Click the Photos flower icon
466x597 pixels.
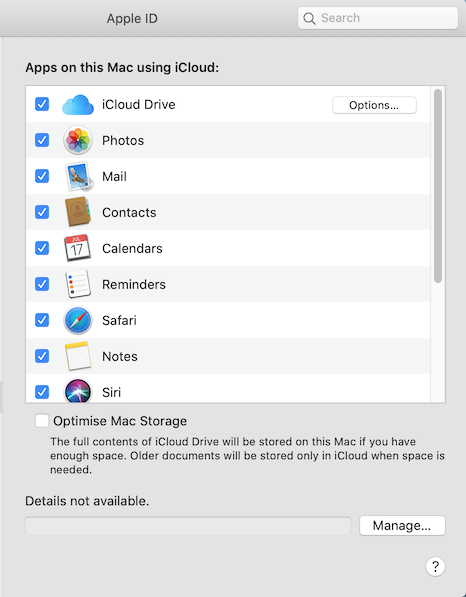pos(78,140)
